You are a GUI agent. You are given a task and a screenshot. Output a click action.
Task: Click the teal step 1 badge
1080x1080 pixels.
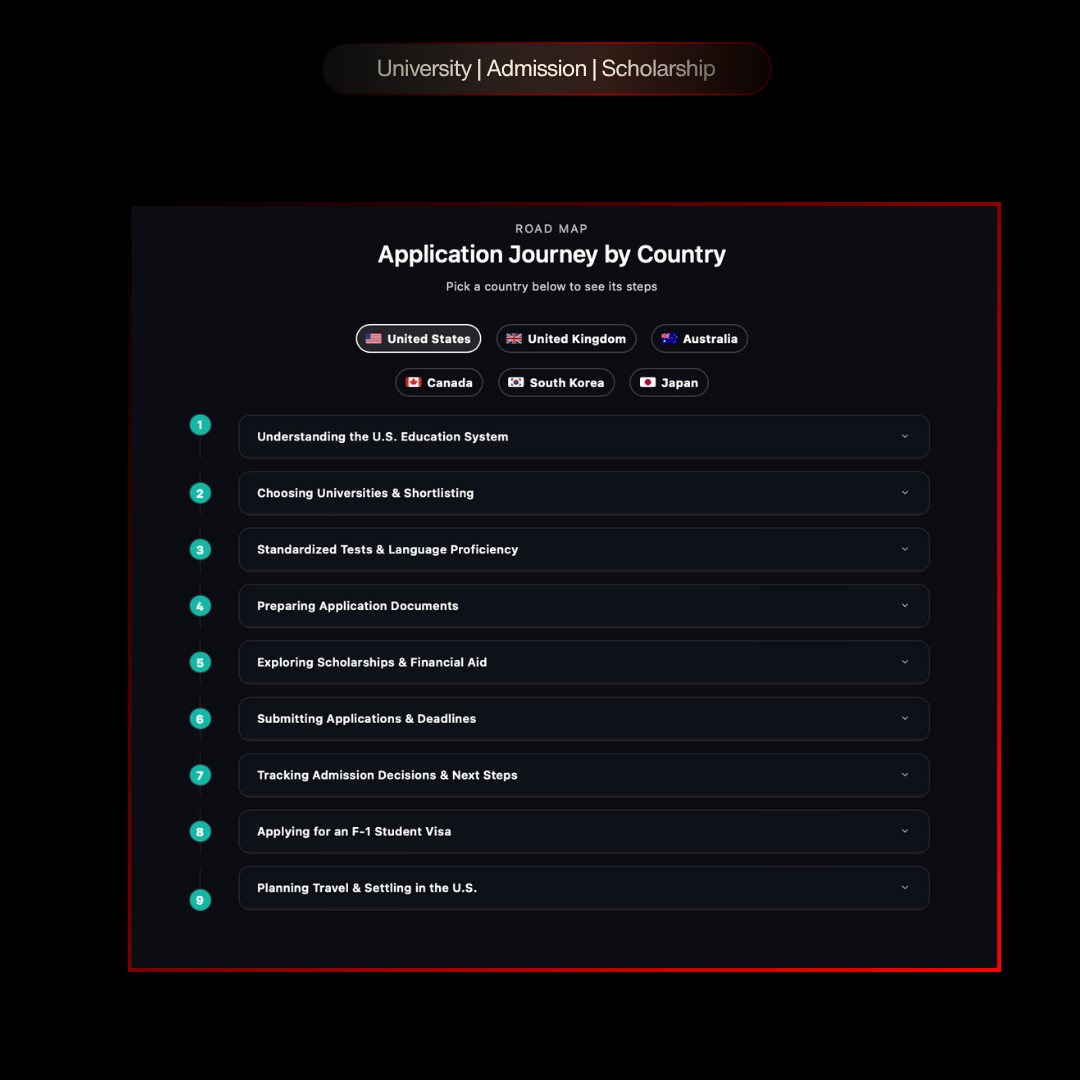pyautogui.click(x=200, y=424)
